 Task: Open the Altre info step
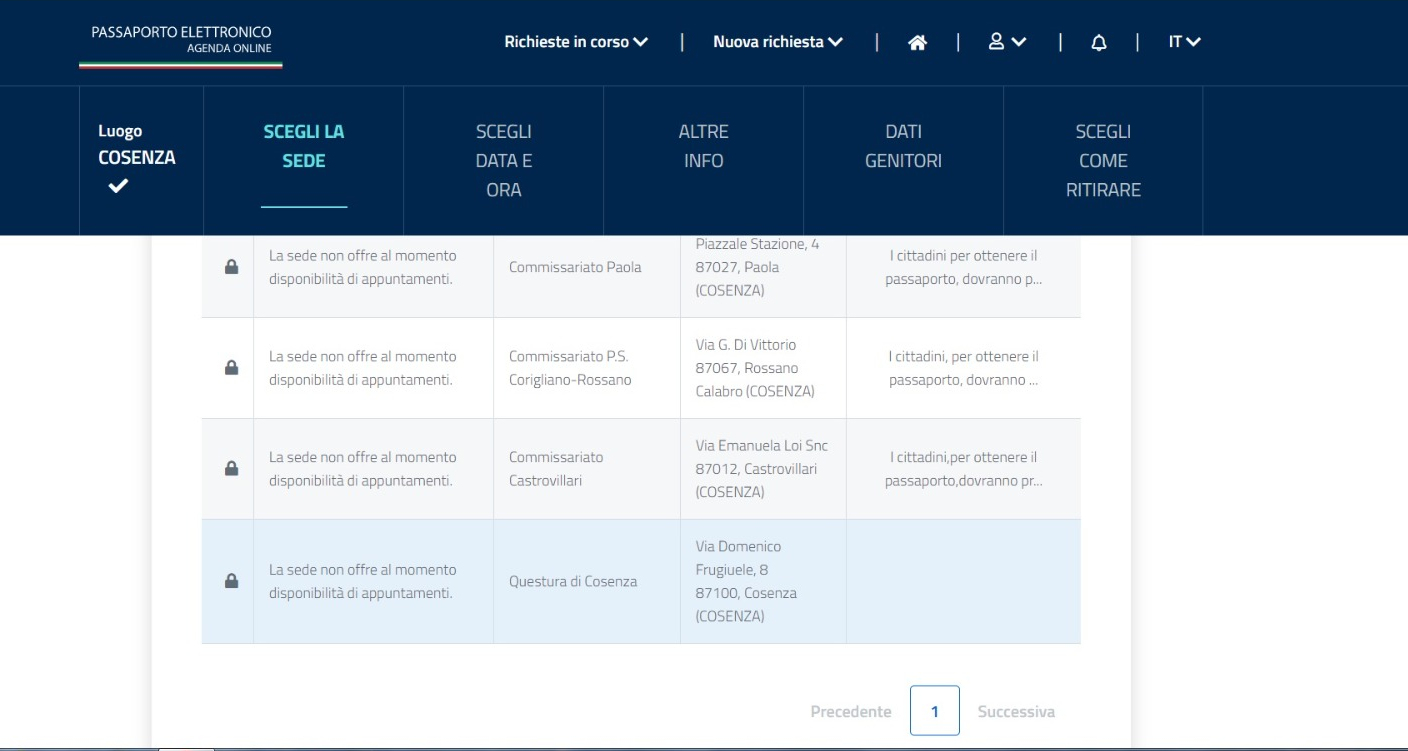tap(703, 146)
